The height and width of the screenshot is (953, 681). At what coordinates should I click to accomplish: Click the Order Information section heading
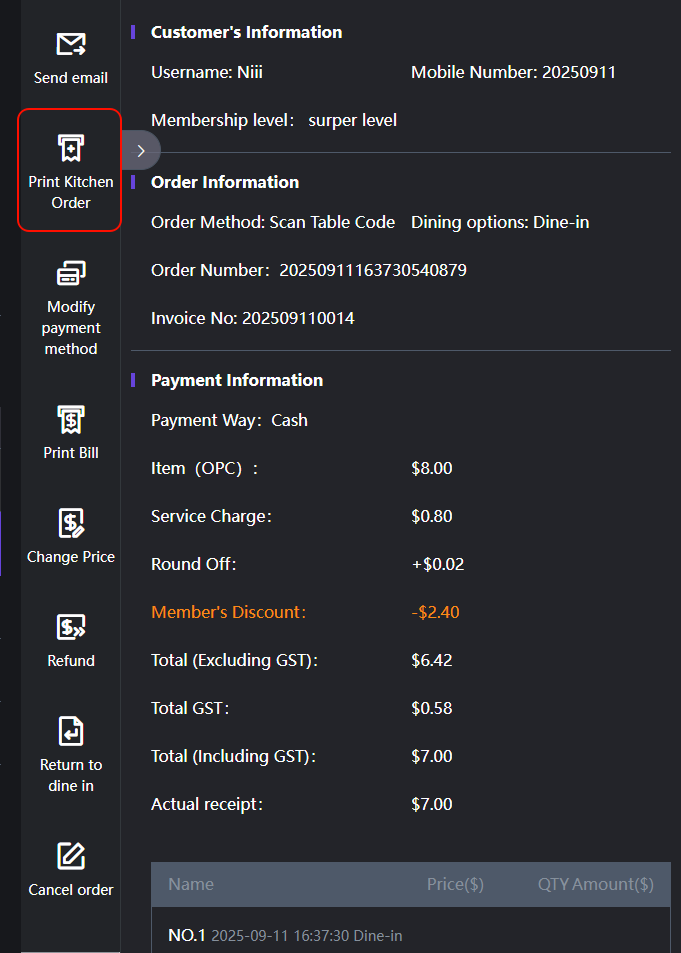(x=225, y=182)
